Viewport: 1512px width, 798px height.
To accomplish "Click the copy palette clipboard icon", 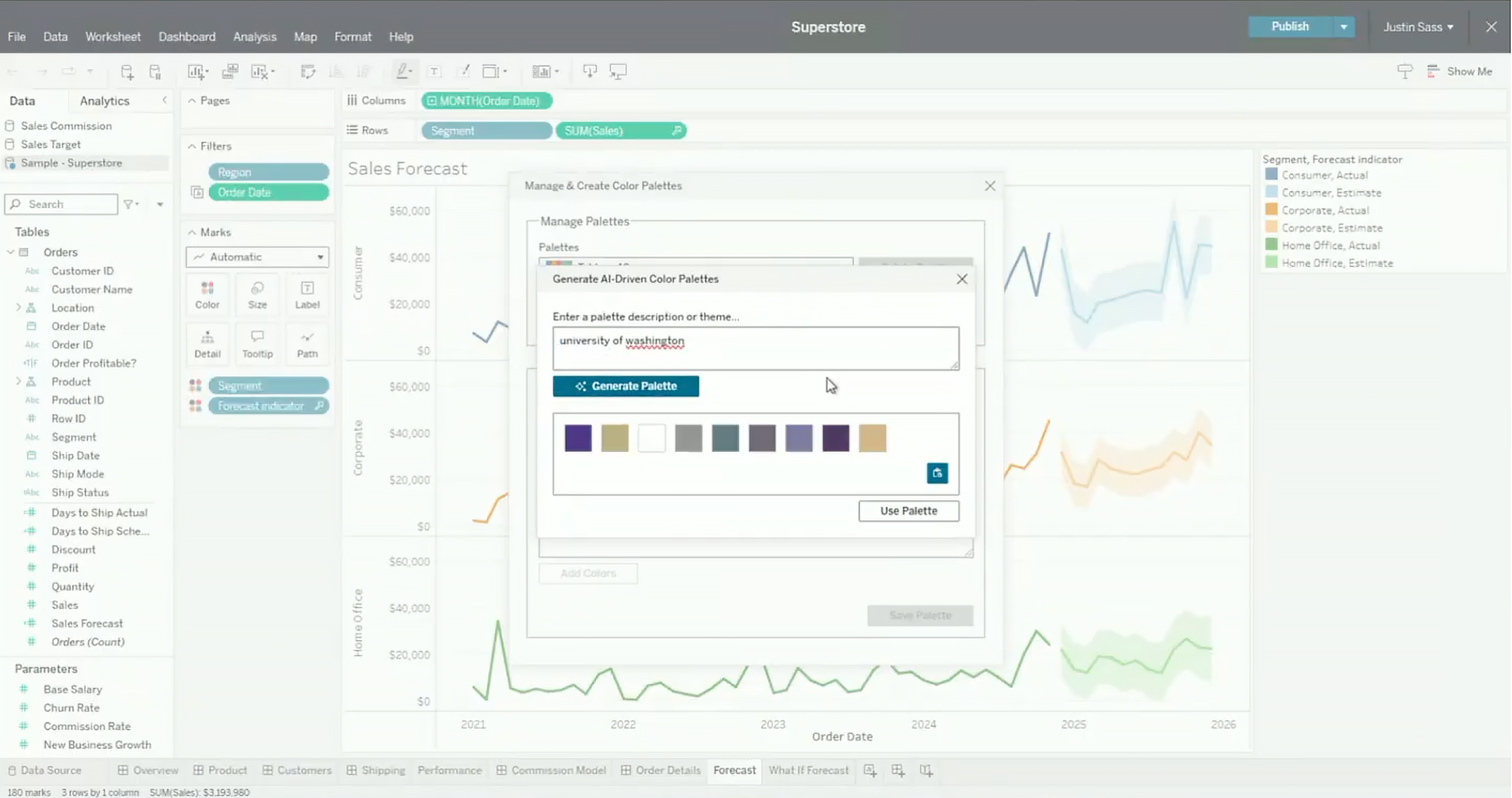I will click(x=936, y=473).
